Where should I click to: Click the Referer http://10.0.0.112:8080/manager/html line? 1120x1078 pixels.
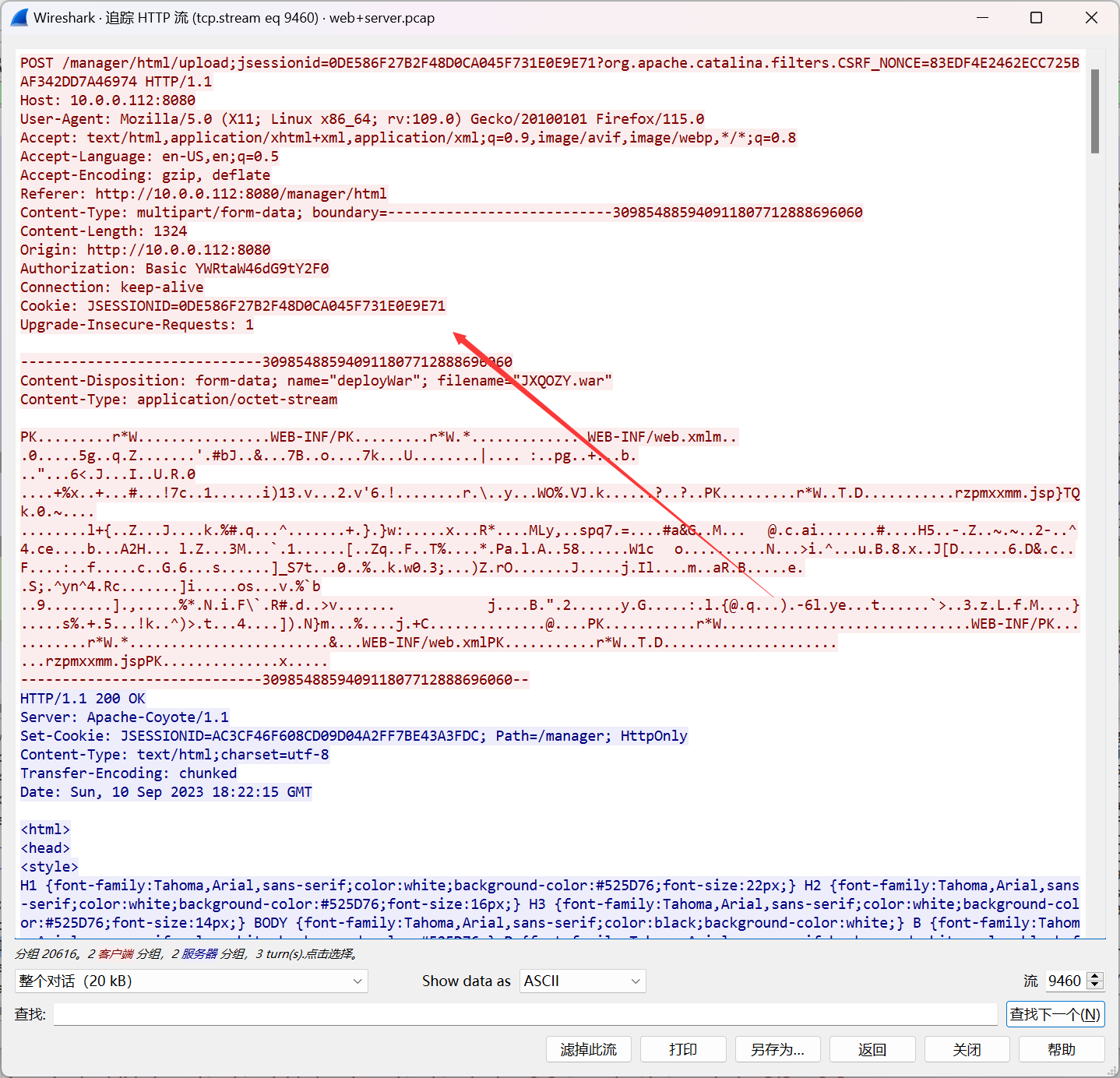203,194
